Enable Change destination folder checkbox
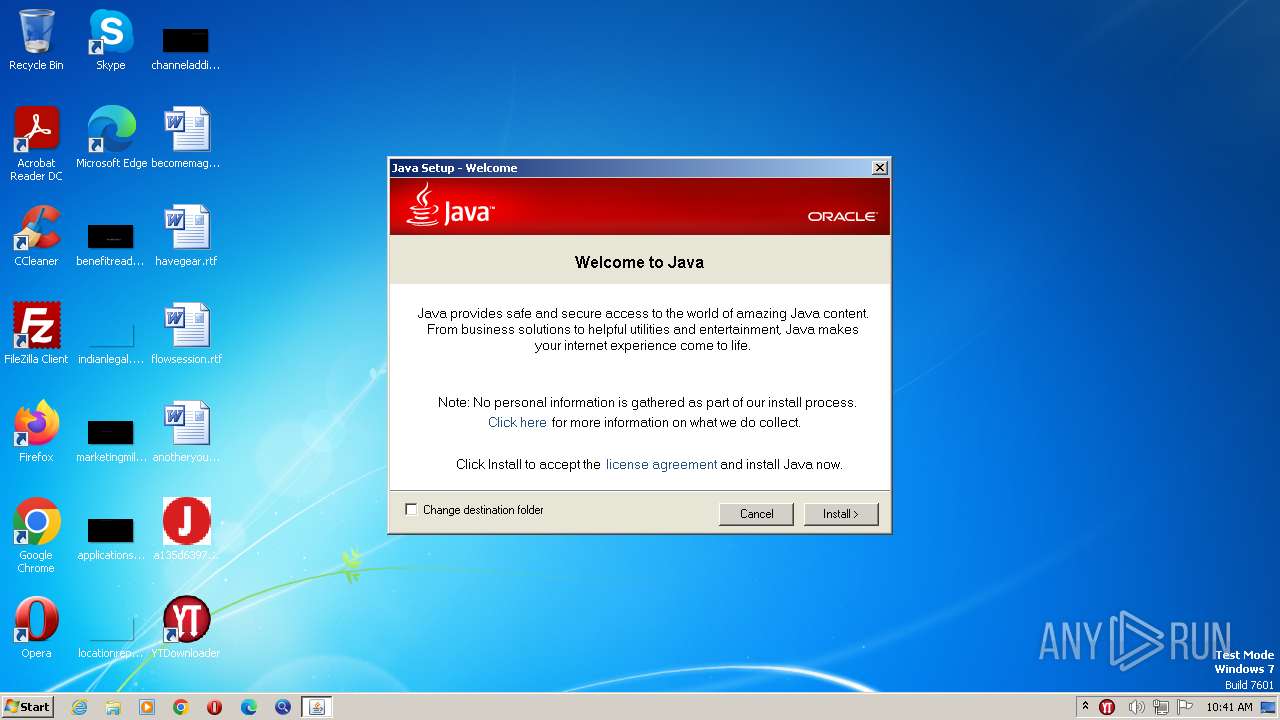 click(x=411, y=510)
